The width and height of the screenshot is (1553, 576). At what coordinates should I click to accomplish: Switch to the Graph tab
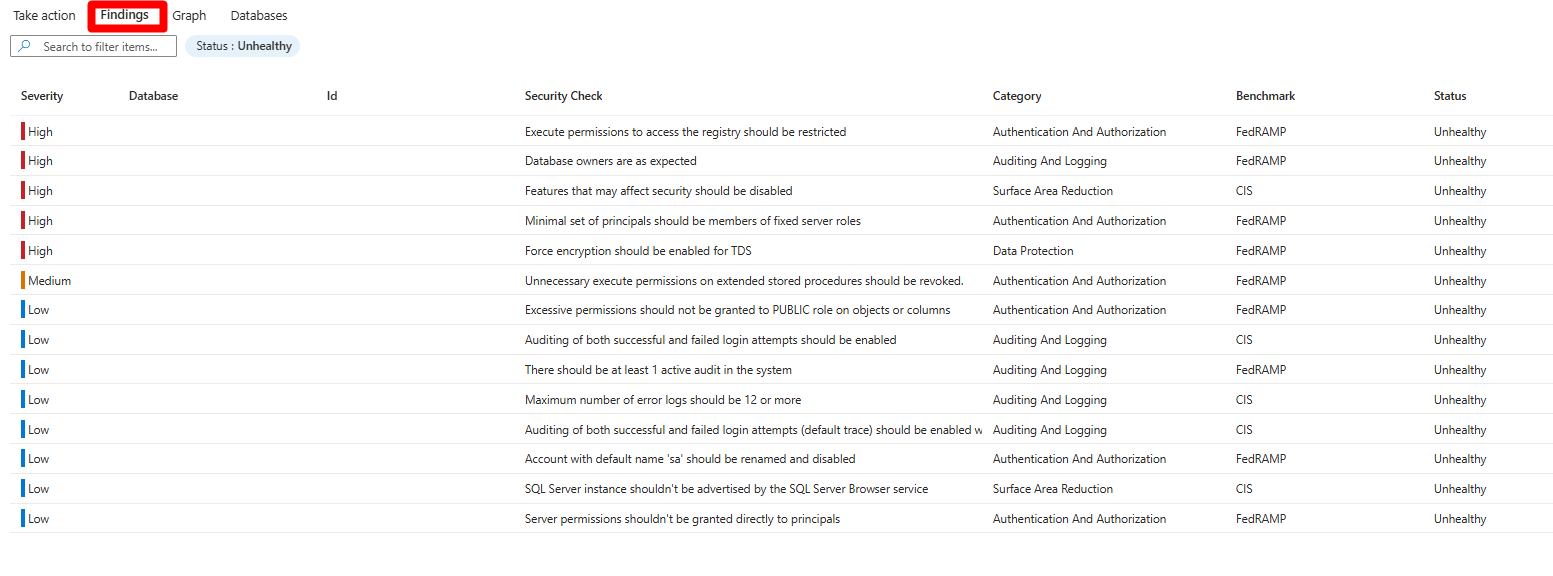pyautogui.click(x=189, y=16)
